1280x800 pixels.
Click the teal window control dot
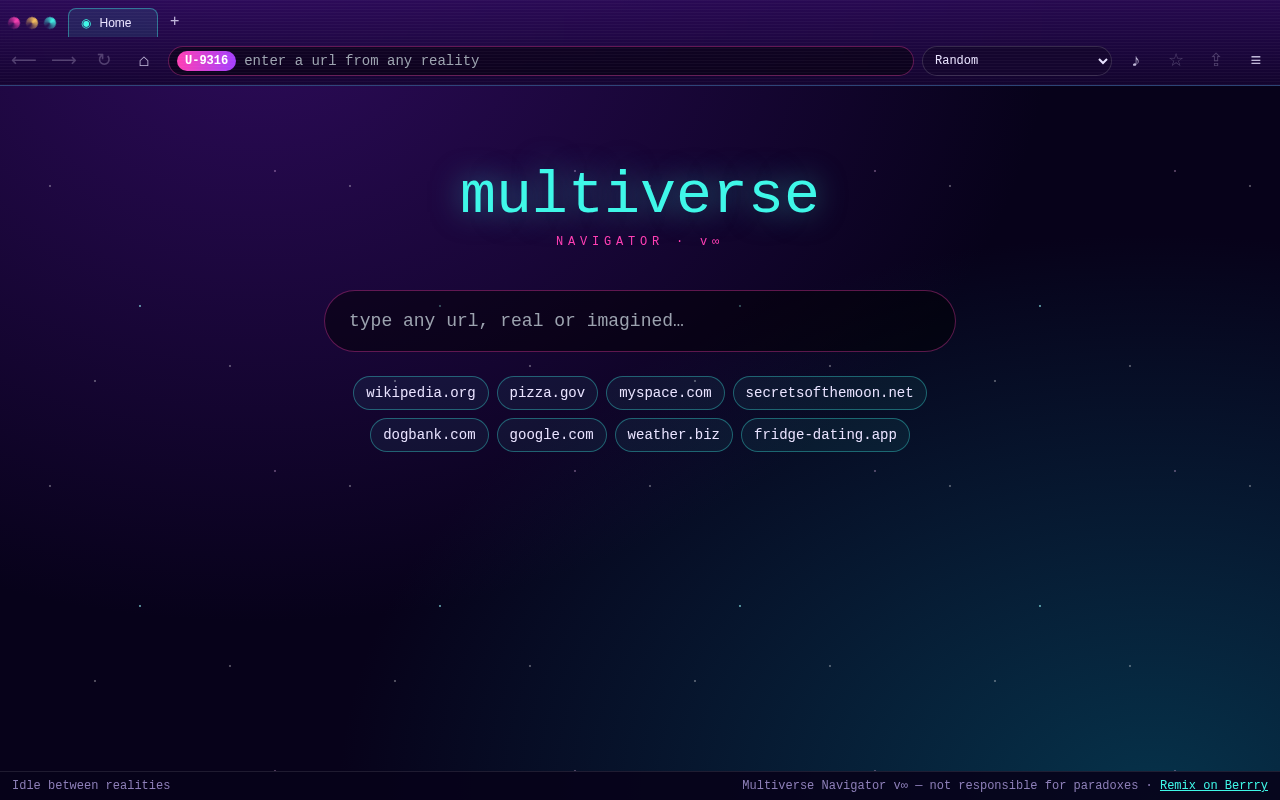tap(50, 23)
